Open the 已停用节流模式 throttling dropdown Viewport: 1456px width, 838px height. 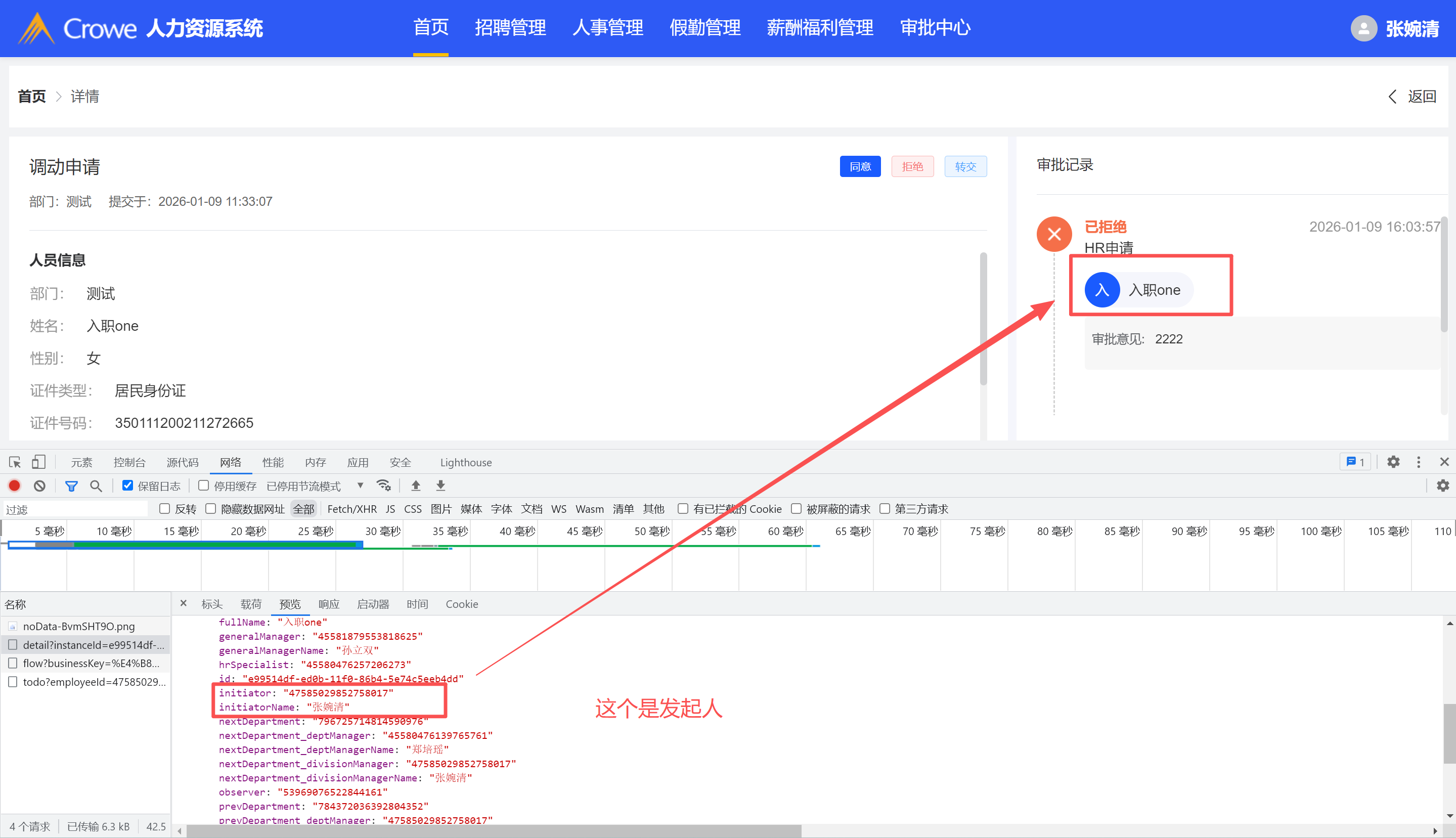314,486
